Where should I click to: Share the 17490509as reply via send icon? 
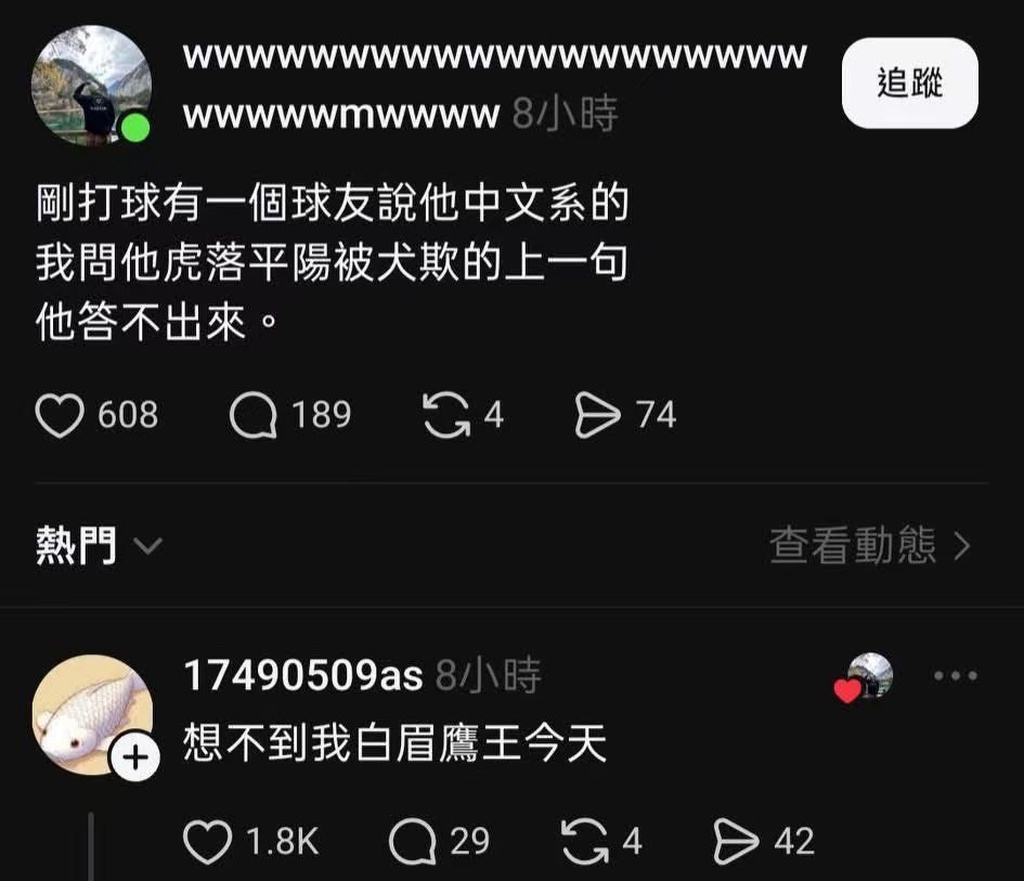[x=737, y=842]
